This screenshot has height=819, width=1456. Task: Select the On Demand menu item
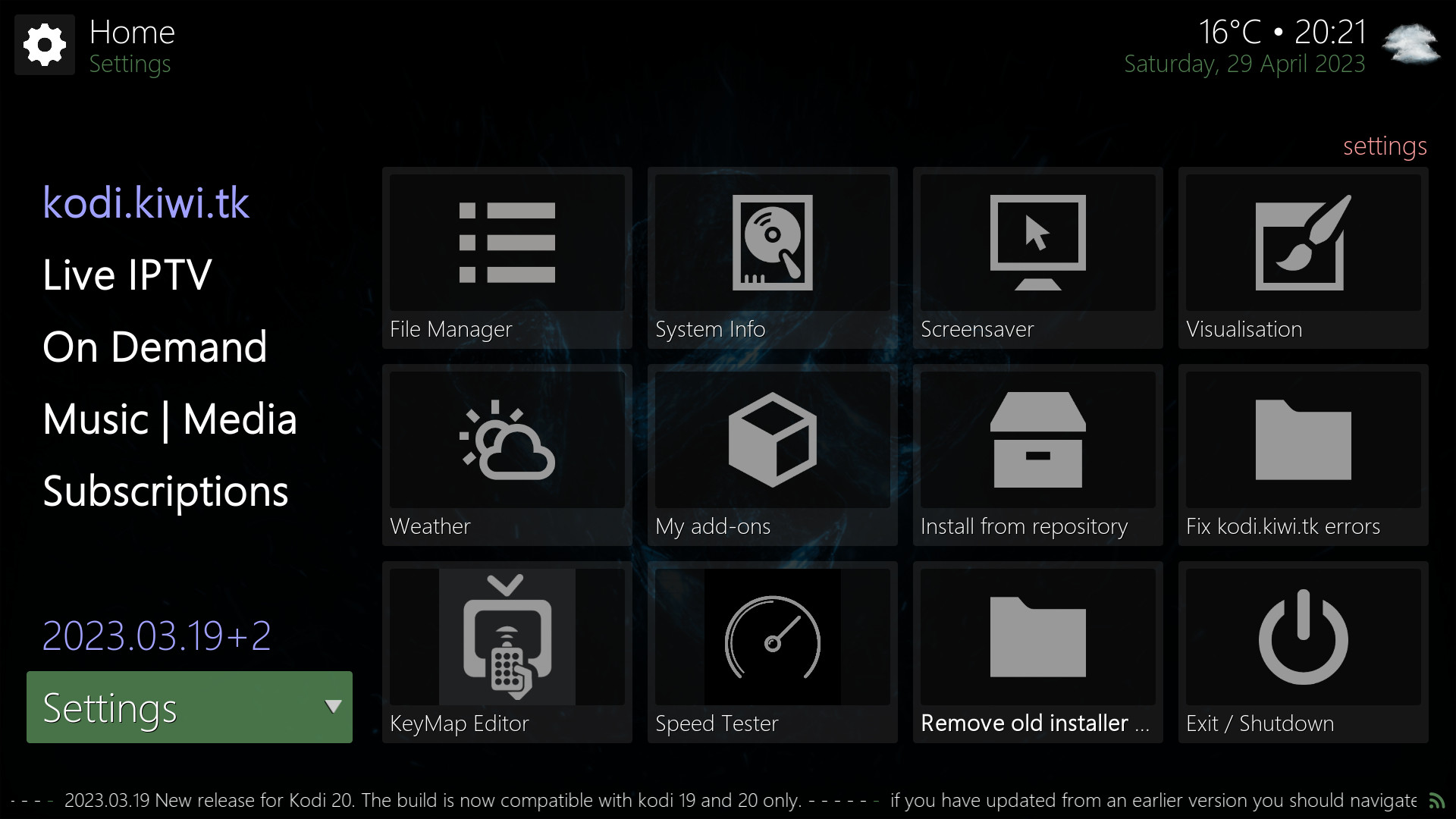(155, 347)
